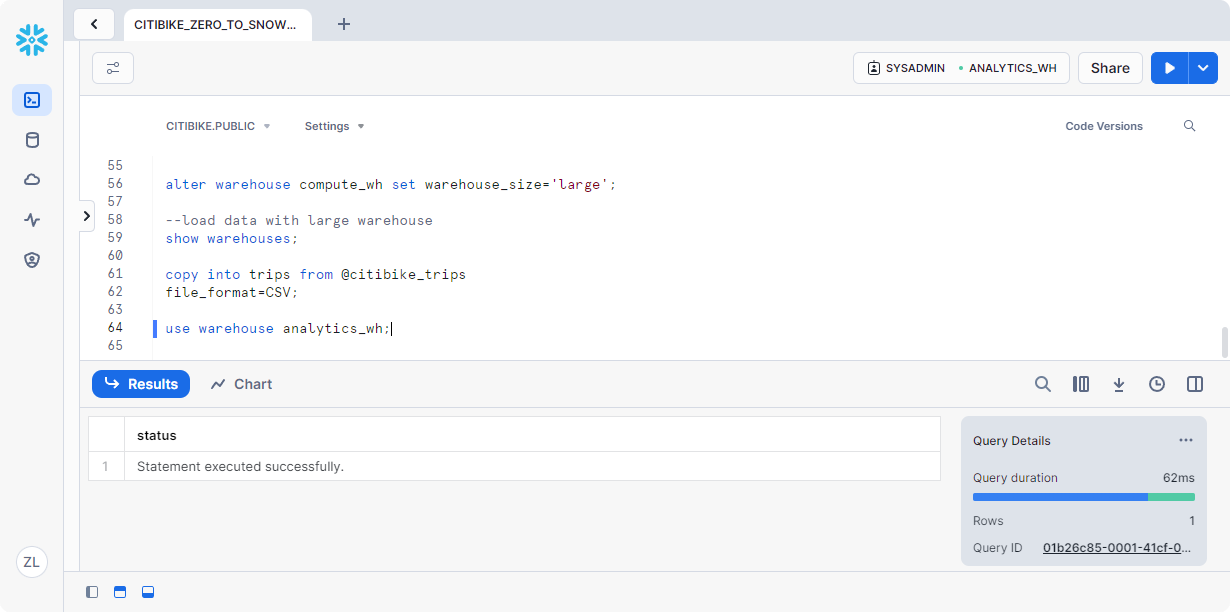Switch to the Chart tab
The image size is (1230, 612).
(241, 384)
